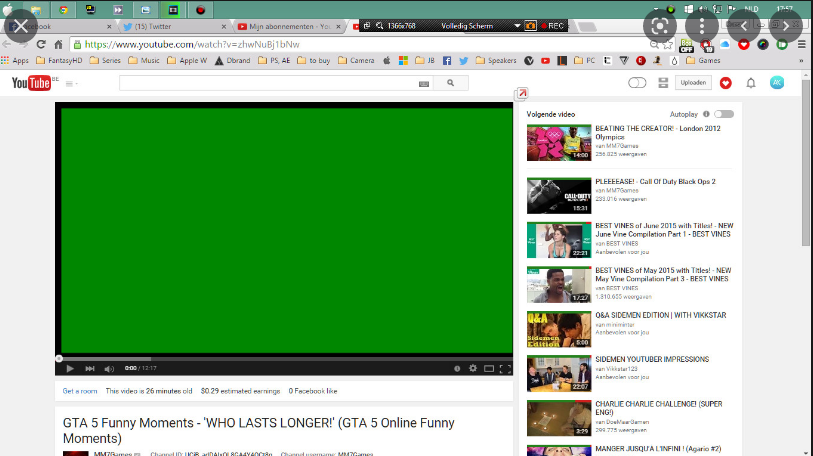This screenshot has width=813, height=456.
Task: Open the Camera bookmark folder
Action: click(x=356, y=61)
